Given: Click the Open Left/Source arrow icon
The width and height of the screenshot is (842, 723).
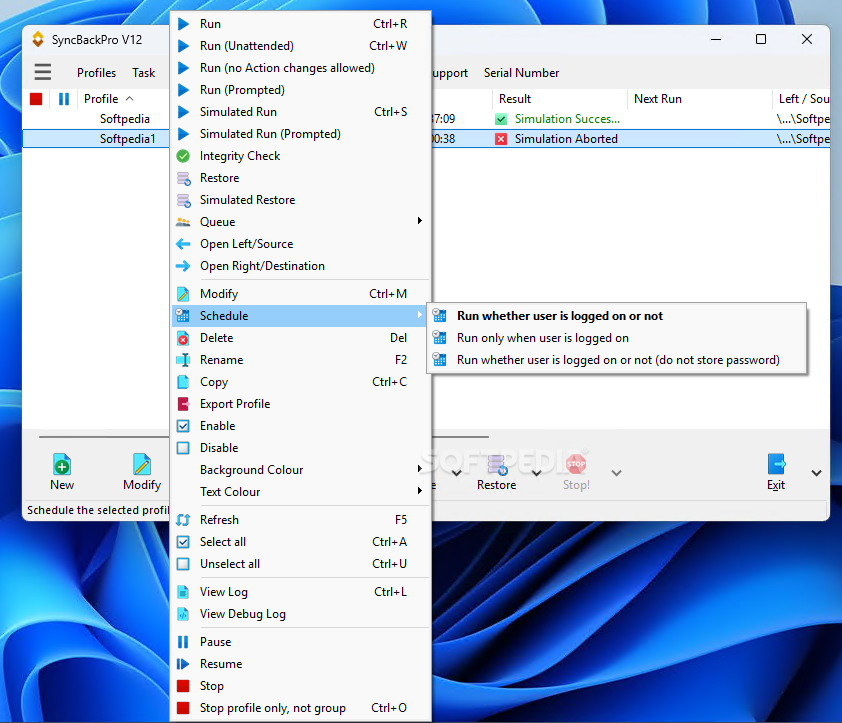Looking at the screenshot, I should [183, 244].
